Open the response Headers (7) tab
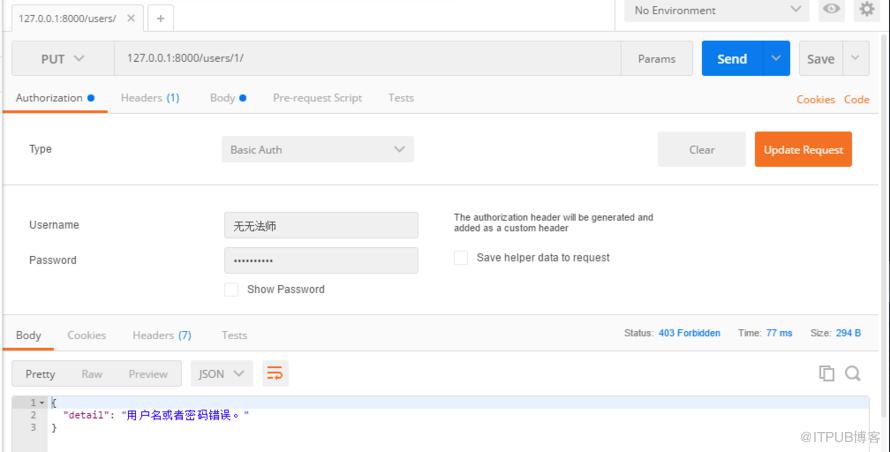This screenshot has width=890, height=452. tap(162, 335)
